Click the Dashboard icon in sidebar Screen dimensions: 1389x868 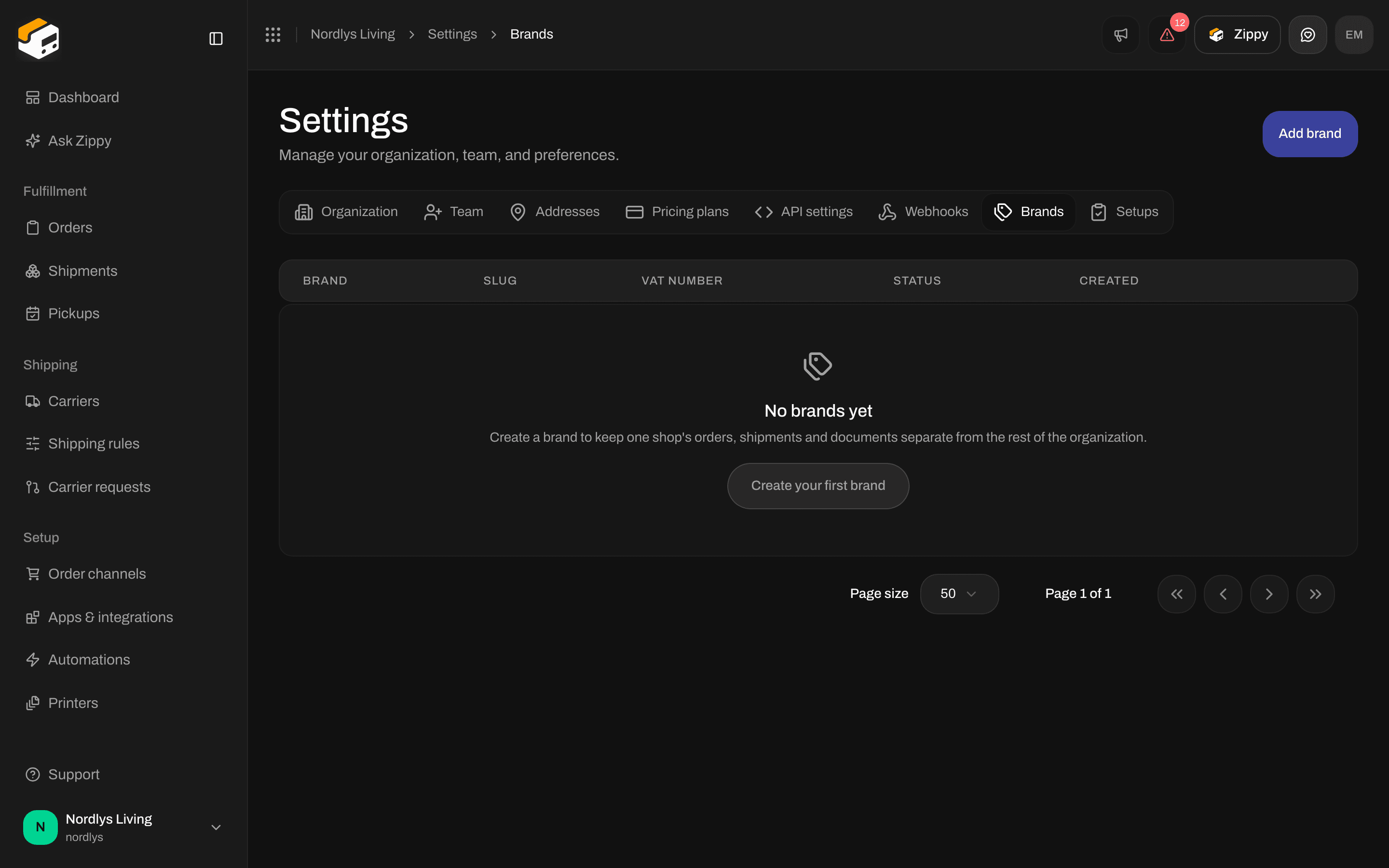(33, 97)
